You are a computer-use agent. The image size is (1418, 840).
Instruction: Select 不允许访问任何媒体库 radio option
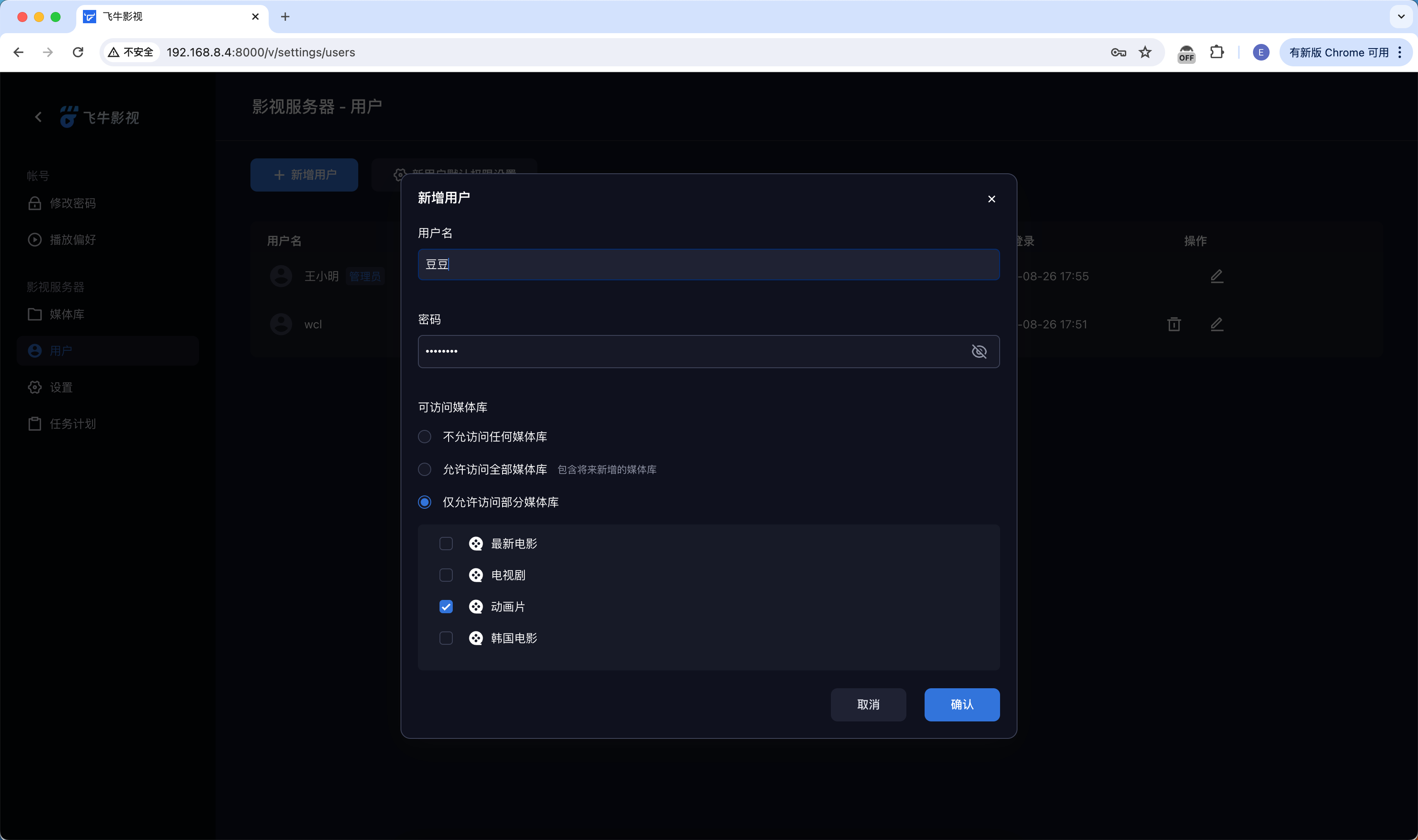point(425,437)
